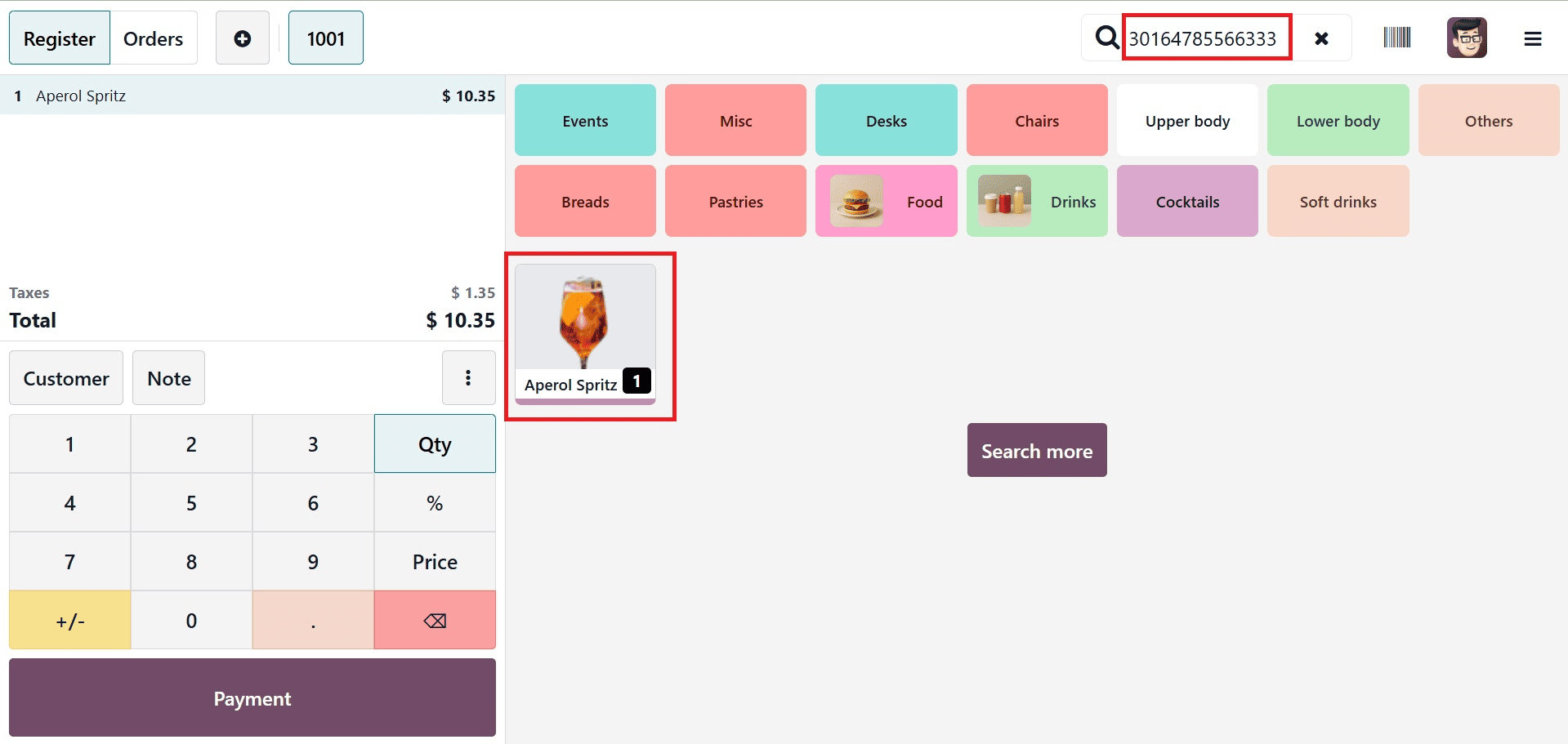
Task: Click the search magnifier icon
Action: [x=1106, y=37]
